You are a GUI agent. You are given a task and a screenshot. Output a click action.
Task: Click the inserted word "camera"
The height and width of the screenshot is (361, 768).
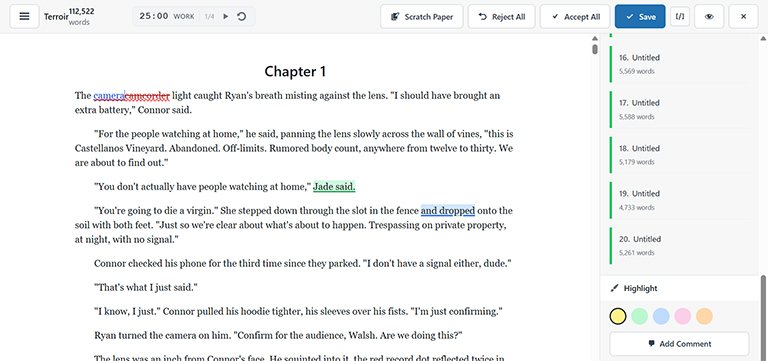[109, 96]
